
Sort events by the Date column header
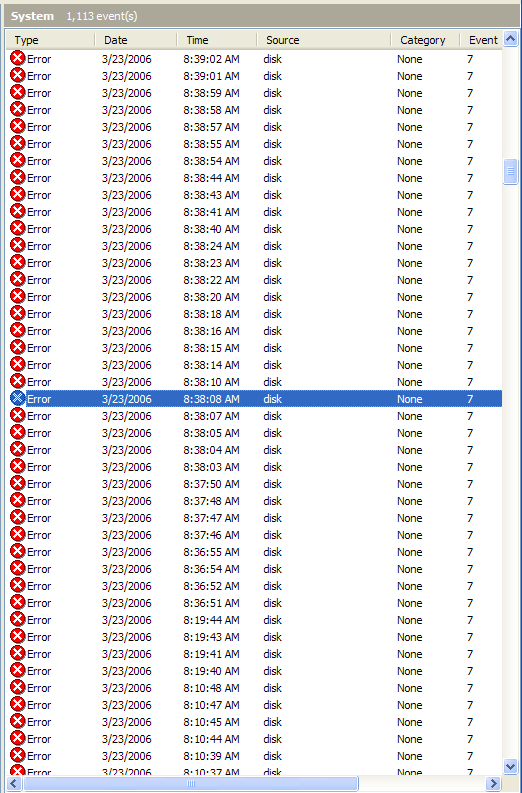click(136, 40)
